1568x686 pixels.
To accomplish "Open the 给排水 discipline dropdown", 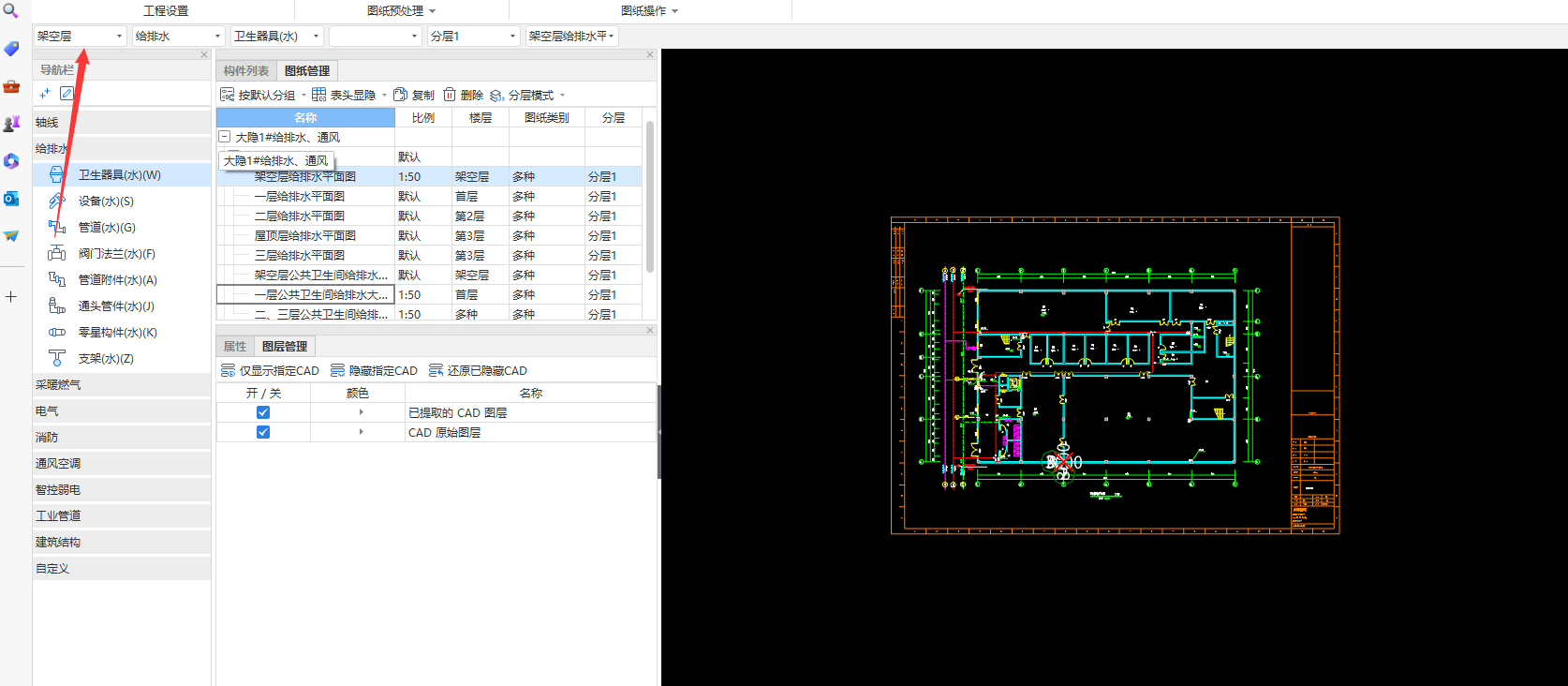I will 178,36.
